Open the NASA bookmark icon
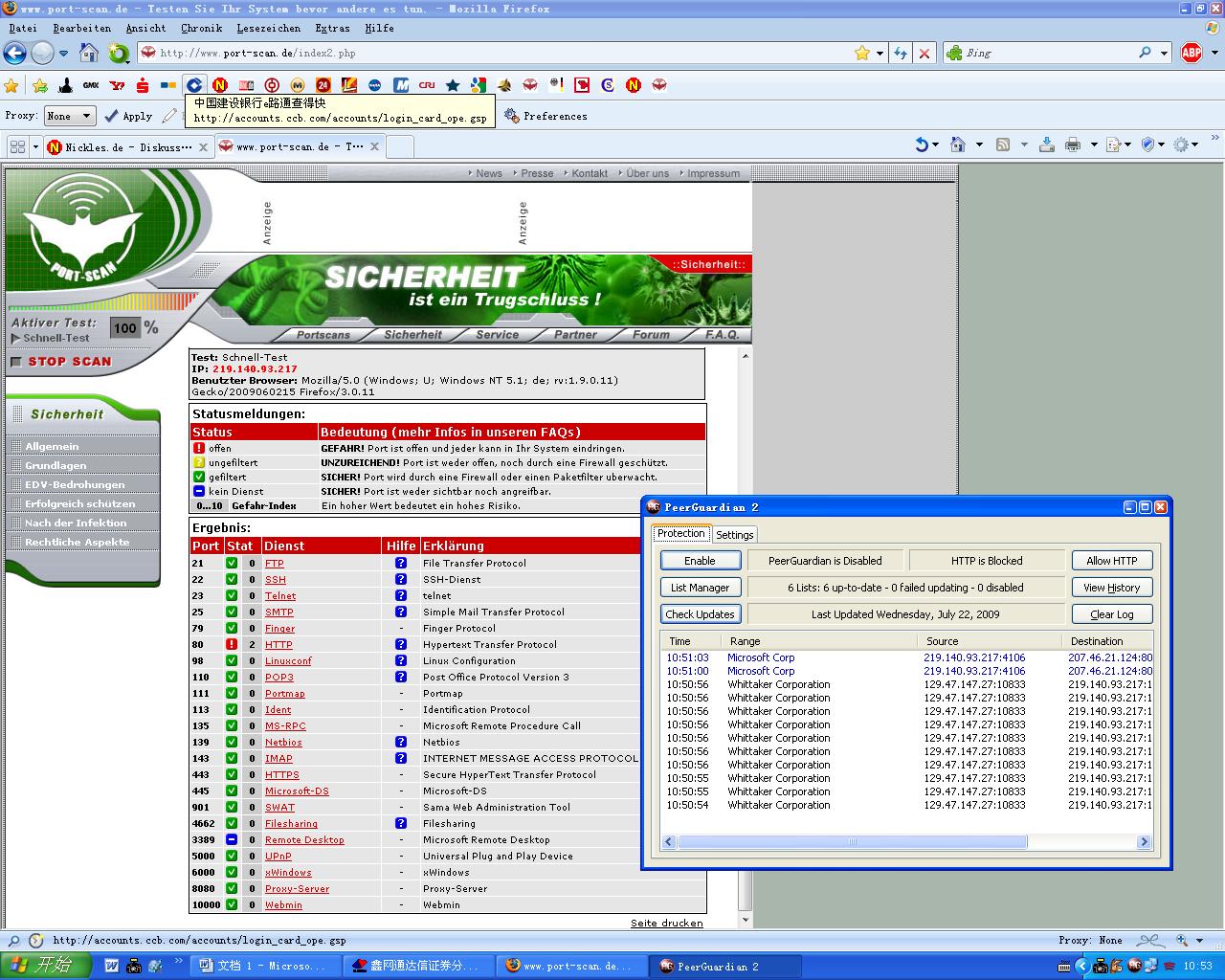 pos(375,85)
